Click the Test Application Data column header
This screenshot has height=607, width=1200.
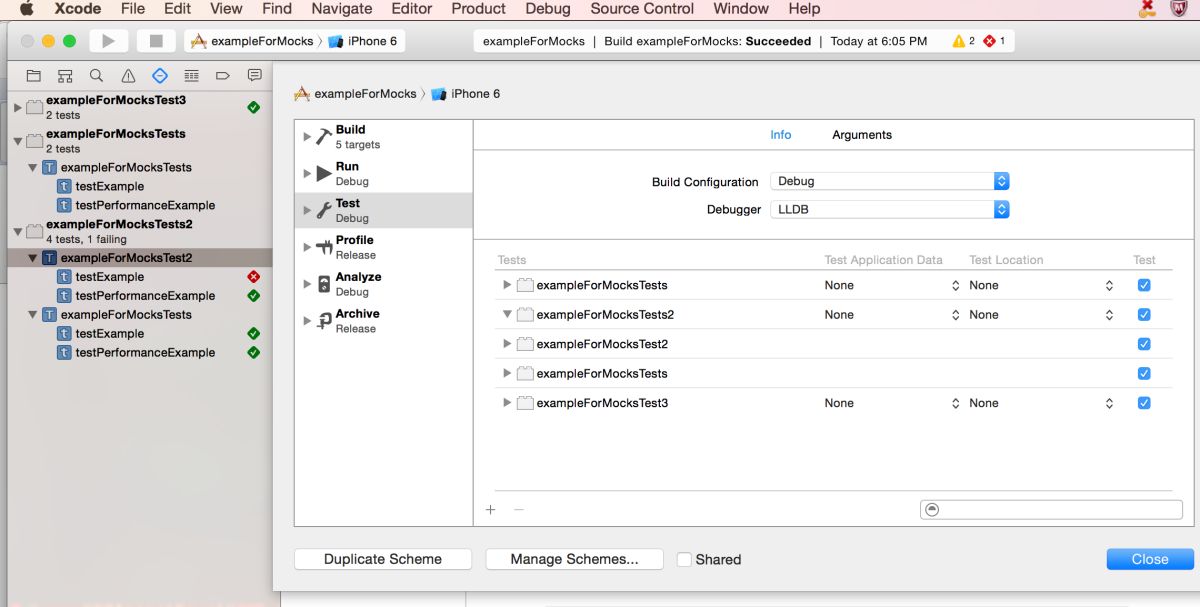[x=883, y=260]
